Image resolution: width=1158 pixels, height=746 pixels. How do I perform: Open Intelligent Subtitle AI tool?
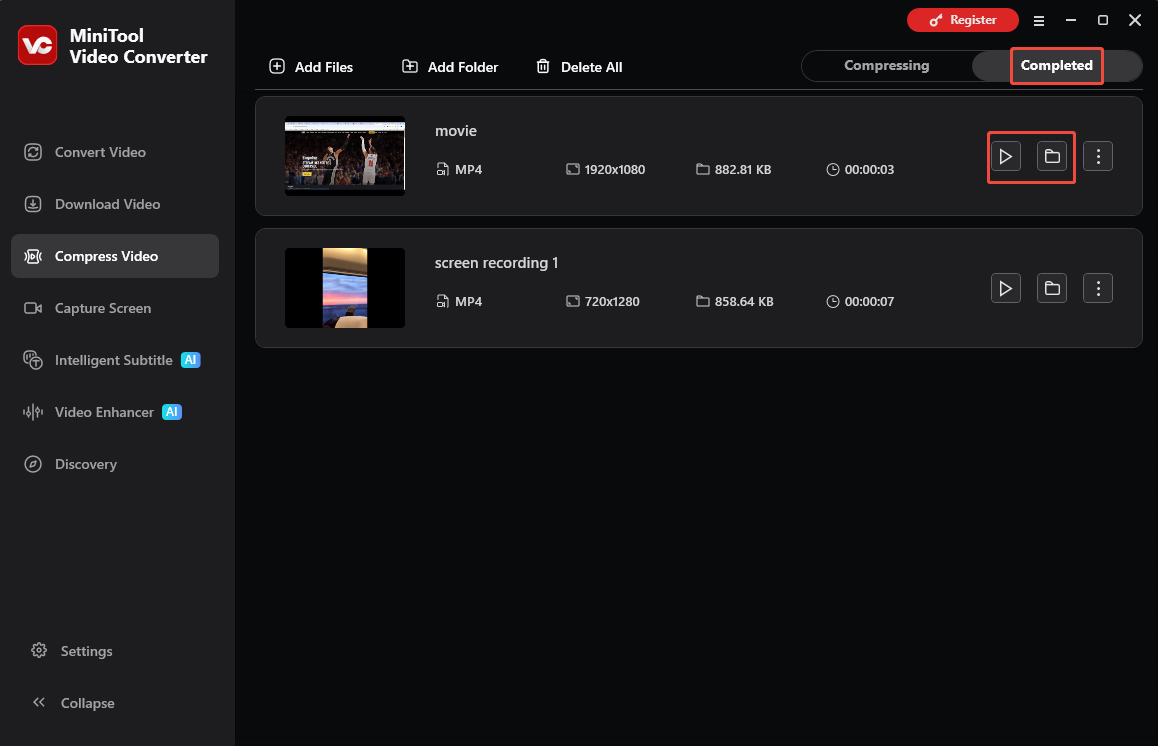coord(114,360)
